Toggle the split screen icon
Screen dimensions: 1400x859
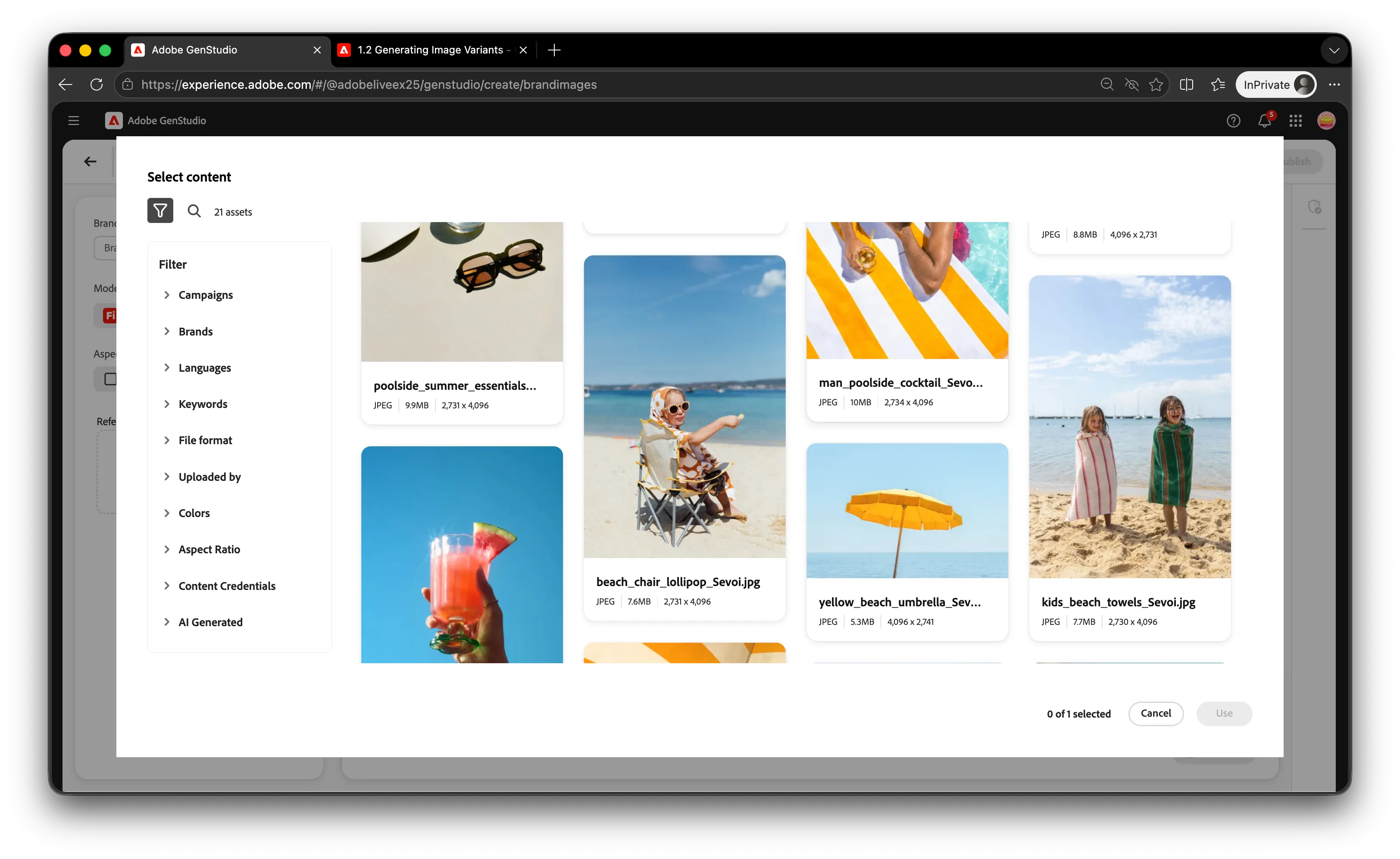[x=1186, y=85]
